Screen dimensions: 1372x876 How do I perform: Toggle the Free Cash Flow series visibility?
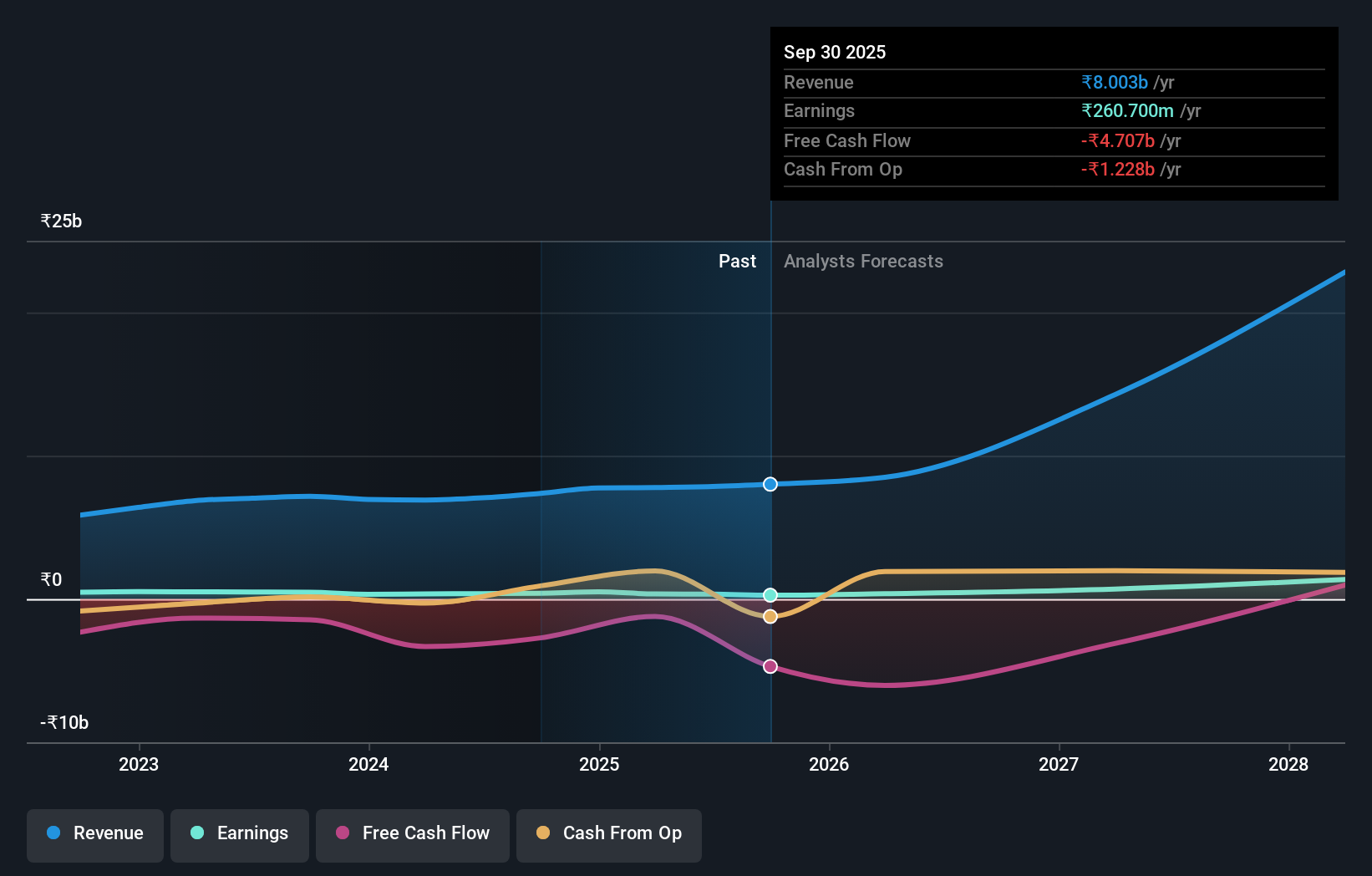[x=412, y=833]
